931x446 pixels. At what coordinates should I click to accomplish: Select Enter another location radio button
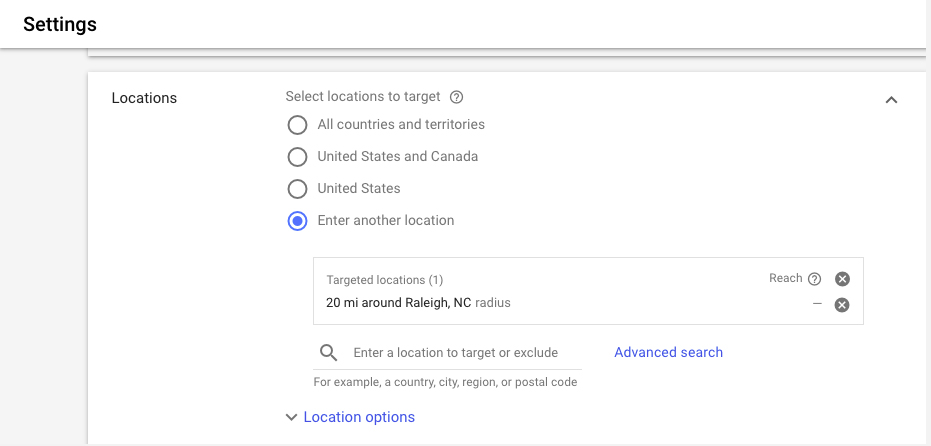click(x=297, y=221)
